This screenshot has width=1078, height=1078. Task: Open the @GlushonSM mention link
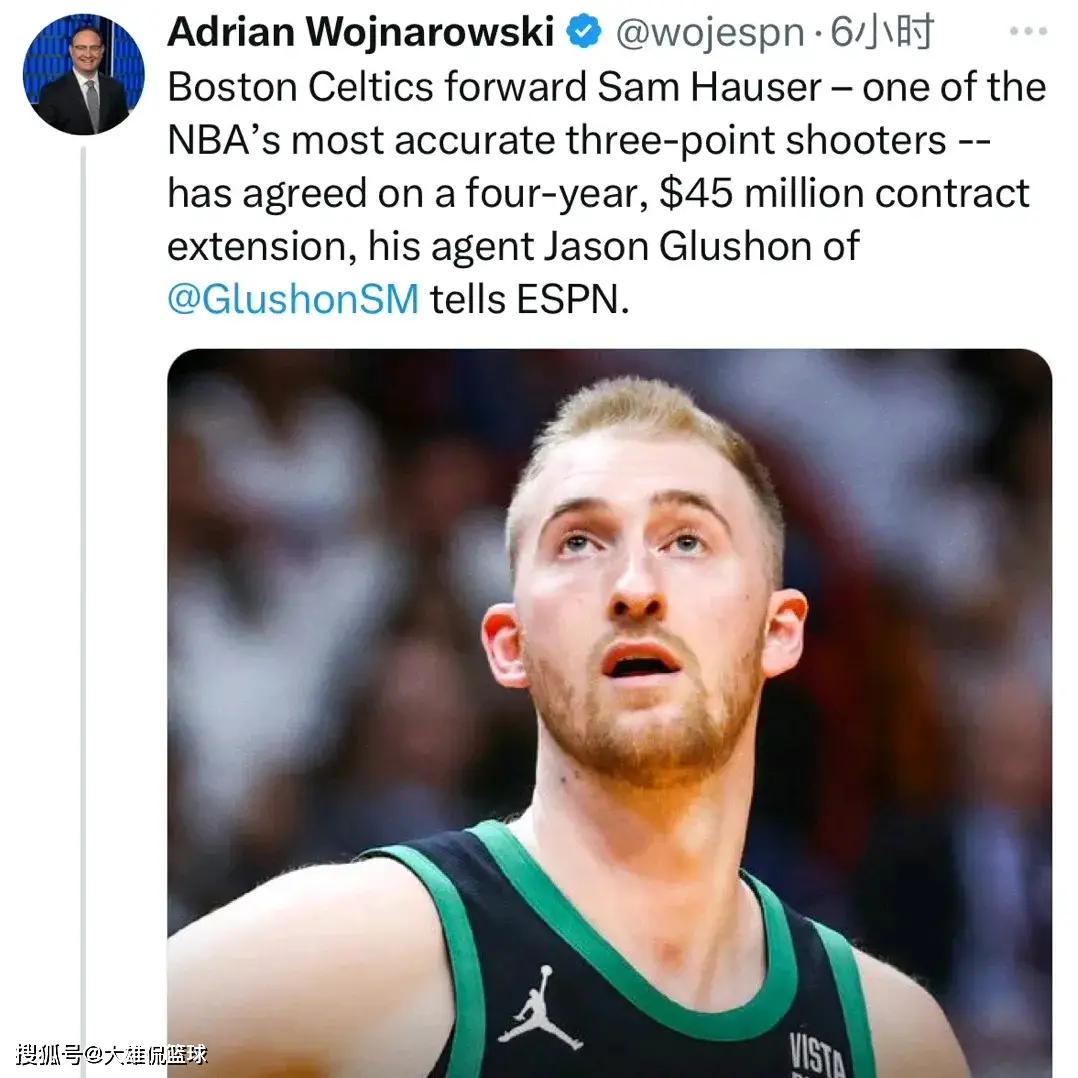[293, 299]
